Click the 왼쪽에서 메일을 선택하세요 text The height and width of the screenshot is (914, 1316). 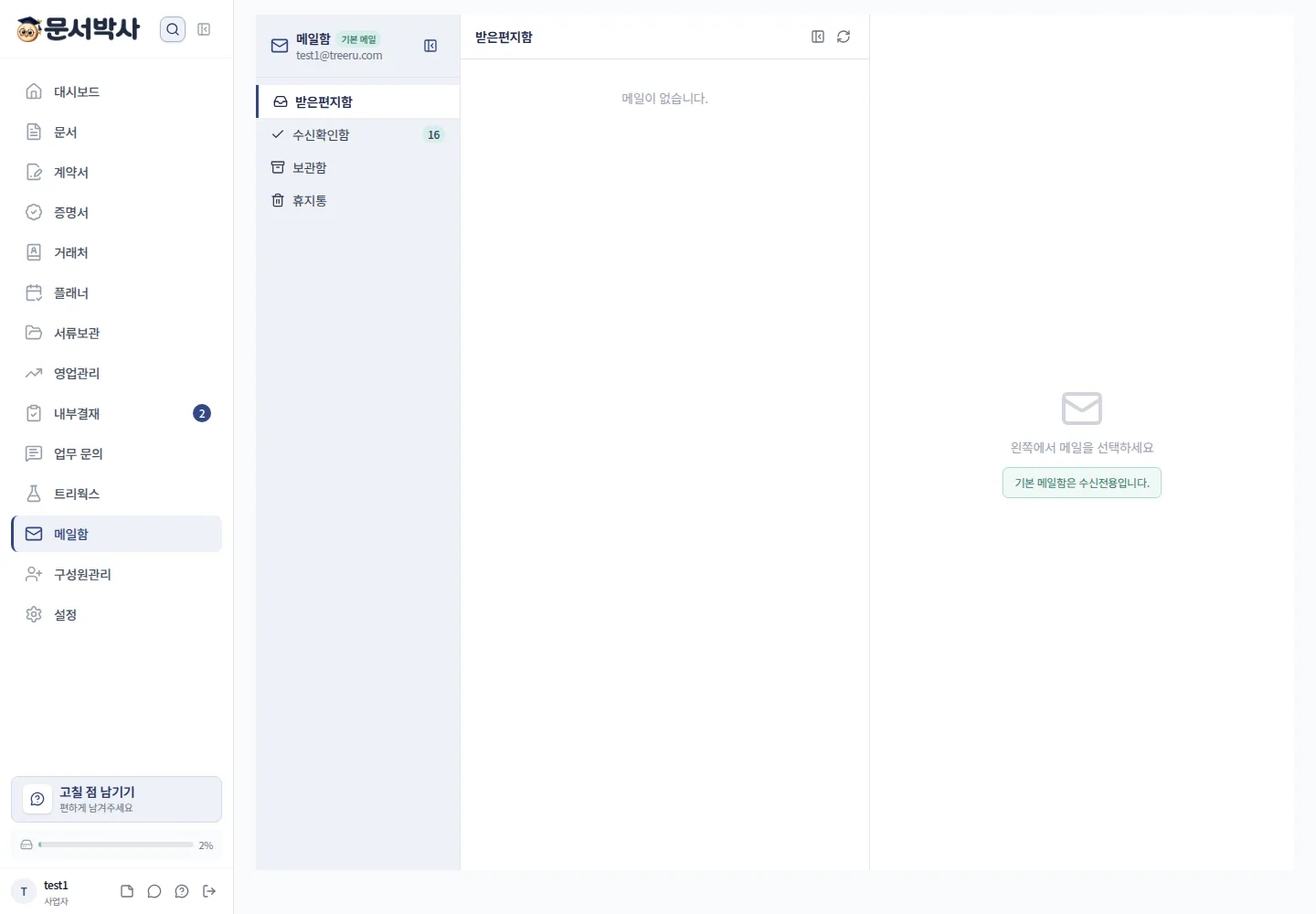(x=1082, y=447)
